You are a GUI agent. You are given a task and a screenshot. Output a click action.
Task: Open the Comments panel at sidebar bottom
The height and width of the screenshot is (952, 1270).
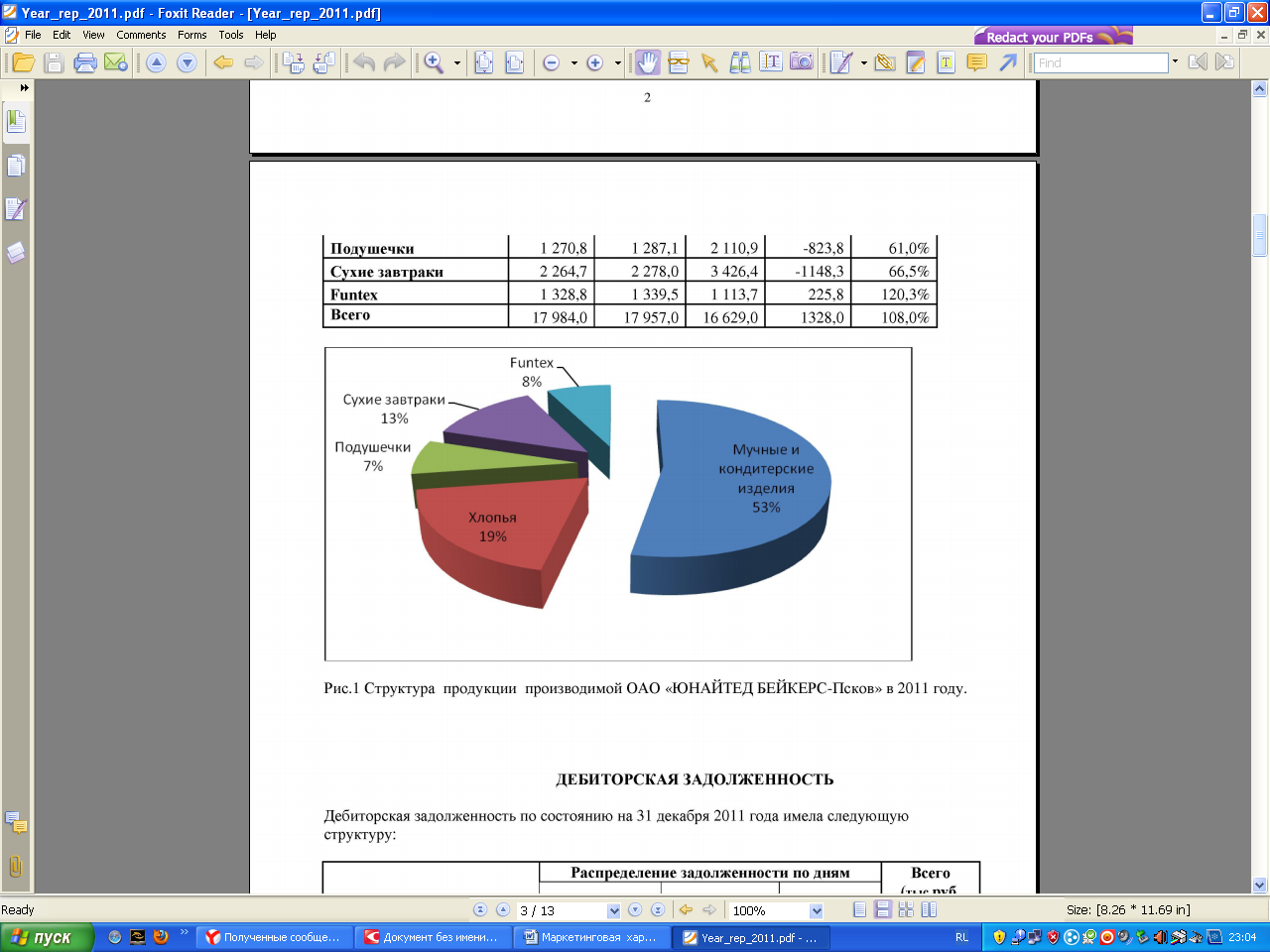16,823
